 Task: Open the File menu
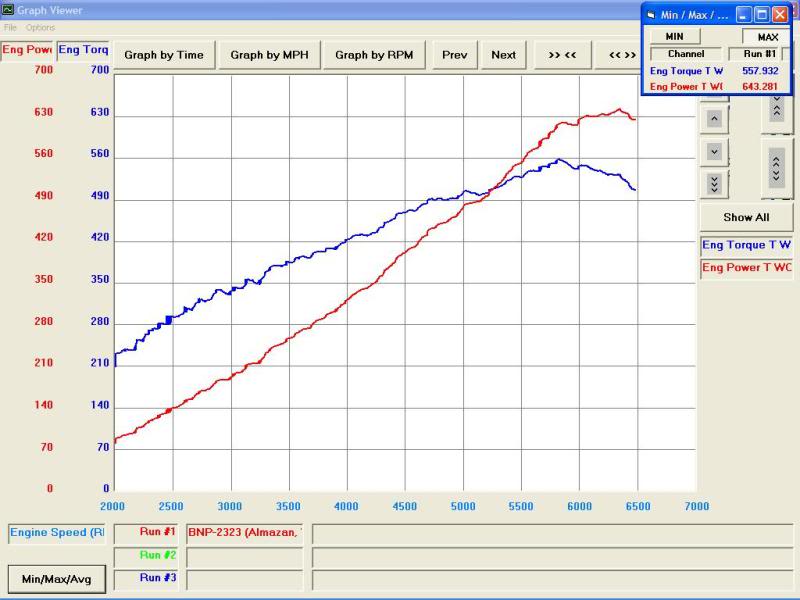pyautogui.click(x=10, y=28)
